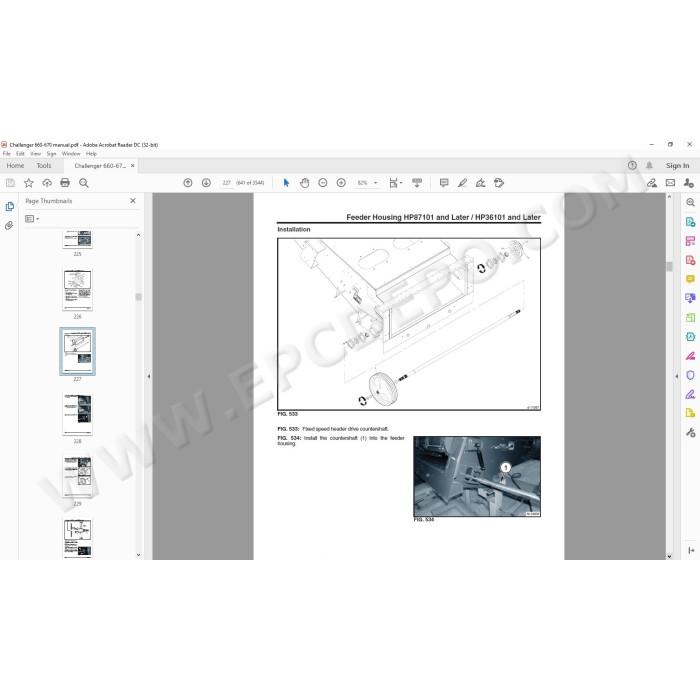Select page 227 thumbnail
700x700 pixels.
[x=77, y=351]
